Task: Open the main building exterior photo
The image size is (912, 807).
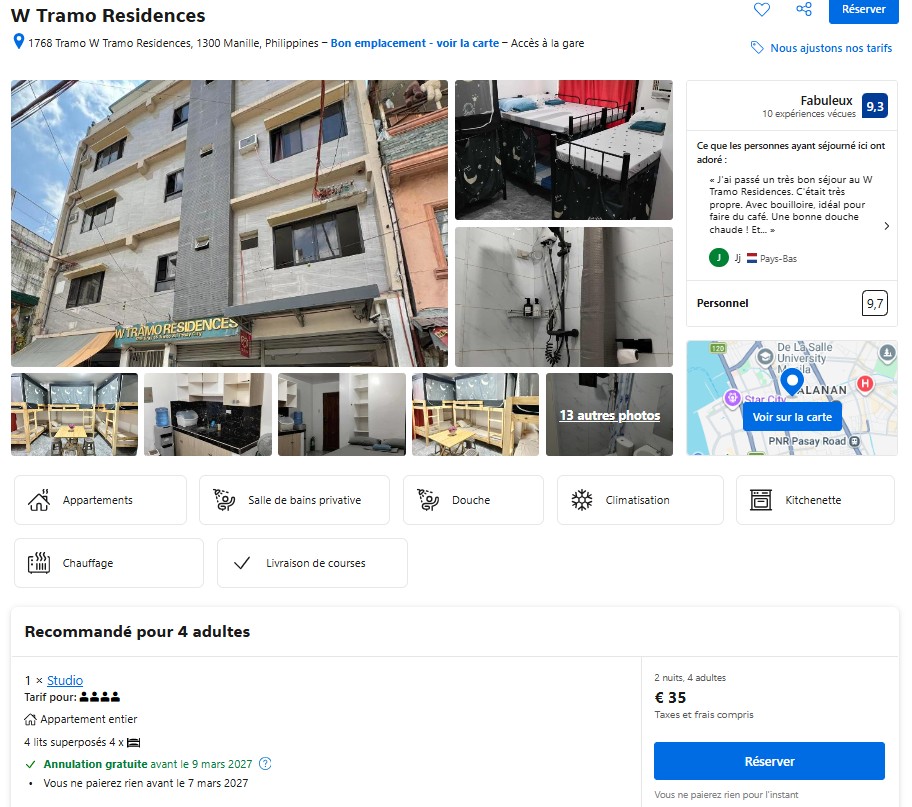Action: click(229, 223)
